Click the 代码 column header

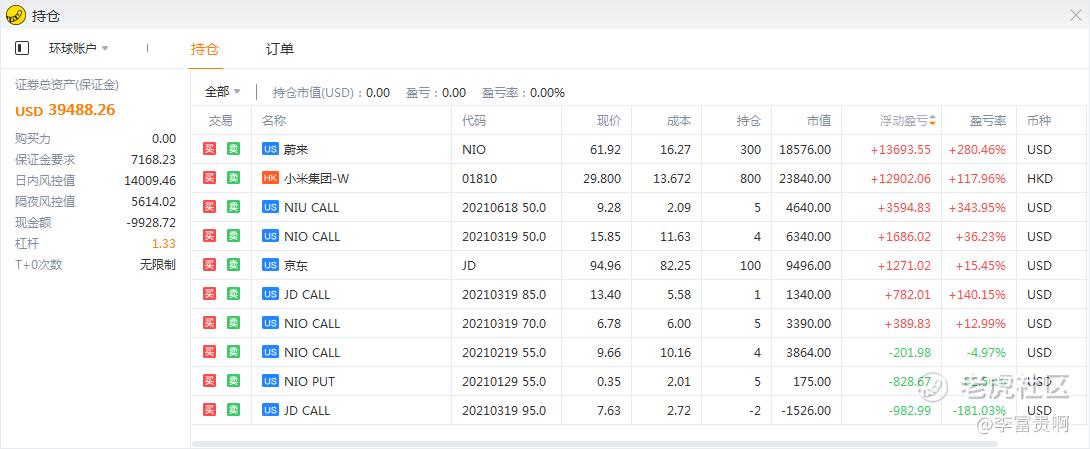point(474,120)
